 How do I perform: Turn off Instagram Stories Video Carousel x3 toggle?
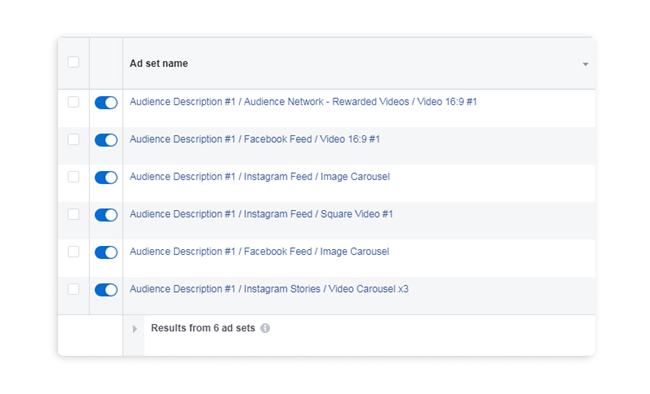pos(106,289)
